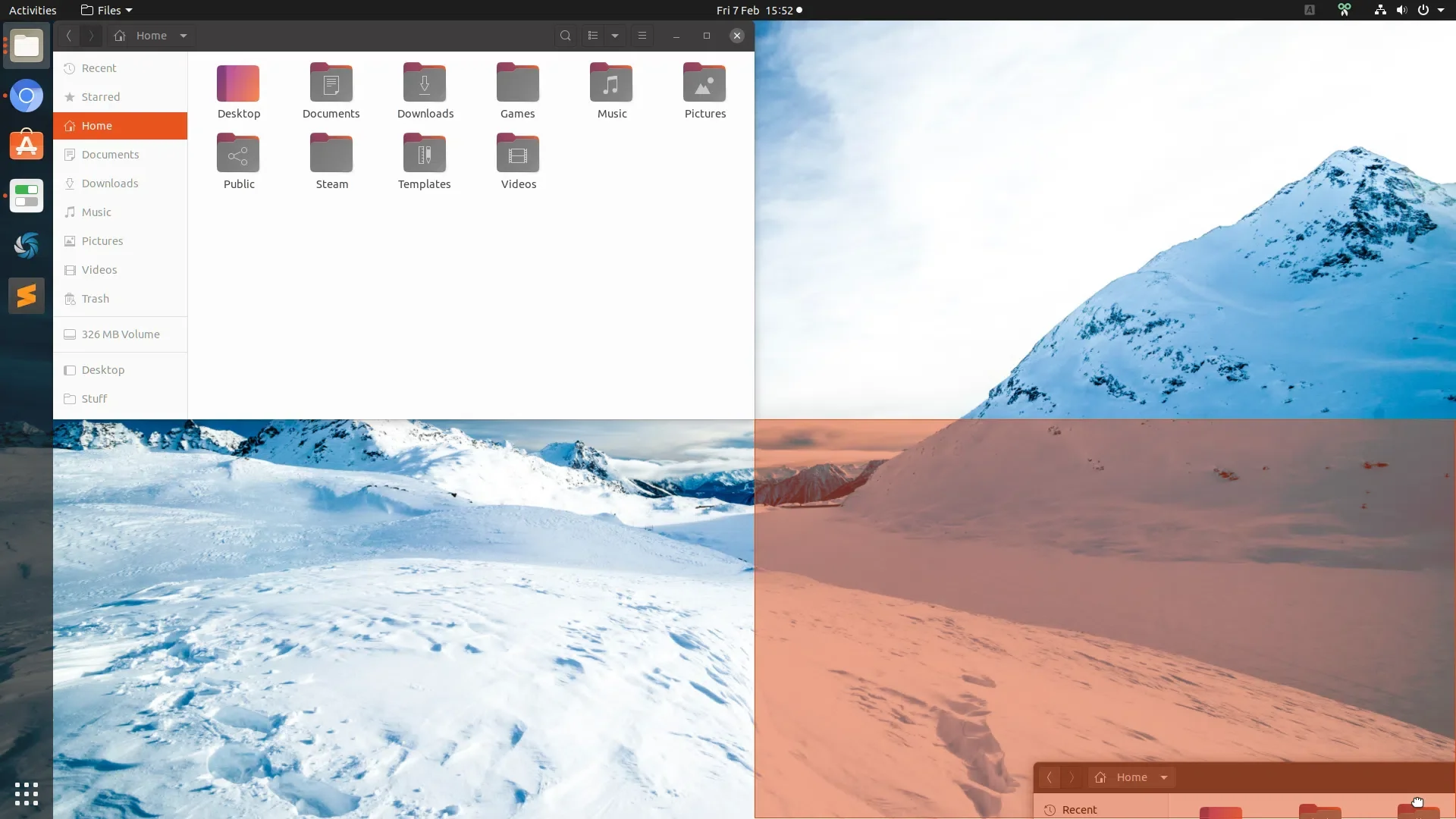Click Activities in the top bar
Screen dimensions: 1456x819
click(33, 10)
